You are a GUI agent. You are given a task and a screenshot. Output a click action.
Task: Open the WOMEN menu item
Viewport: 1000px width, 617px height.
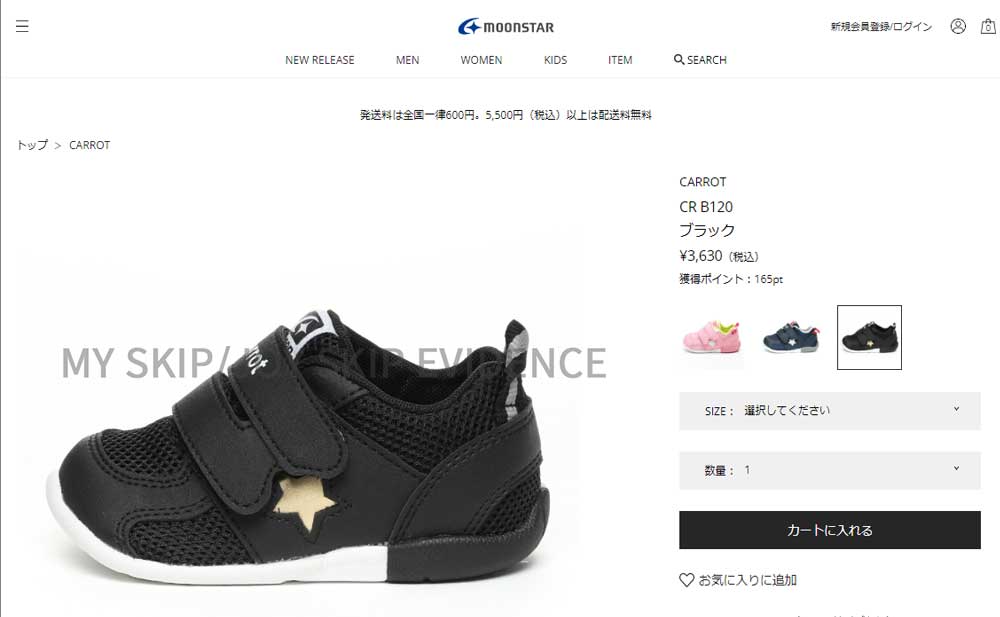482,60
